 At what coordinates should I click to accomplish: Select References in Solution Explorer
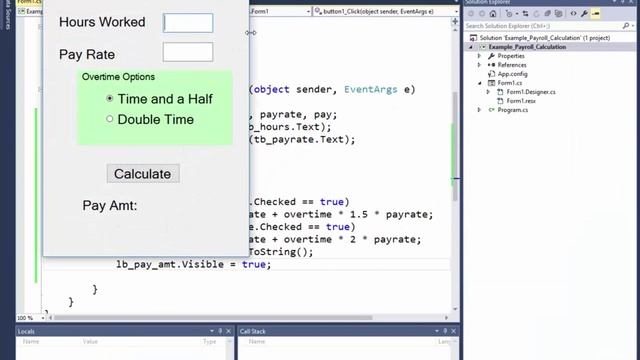[x=512, y=65]
